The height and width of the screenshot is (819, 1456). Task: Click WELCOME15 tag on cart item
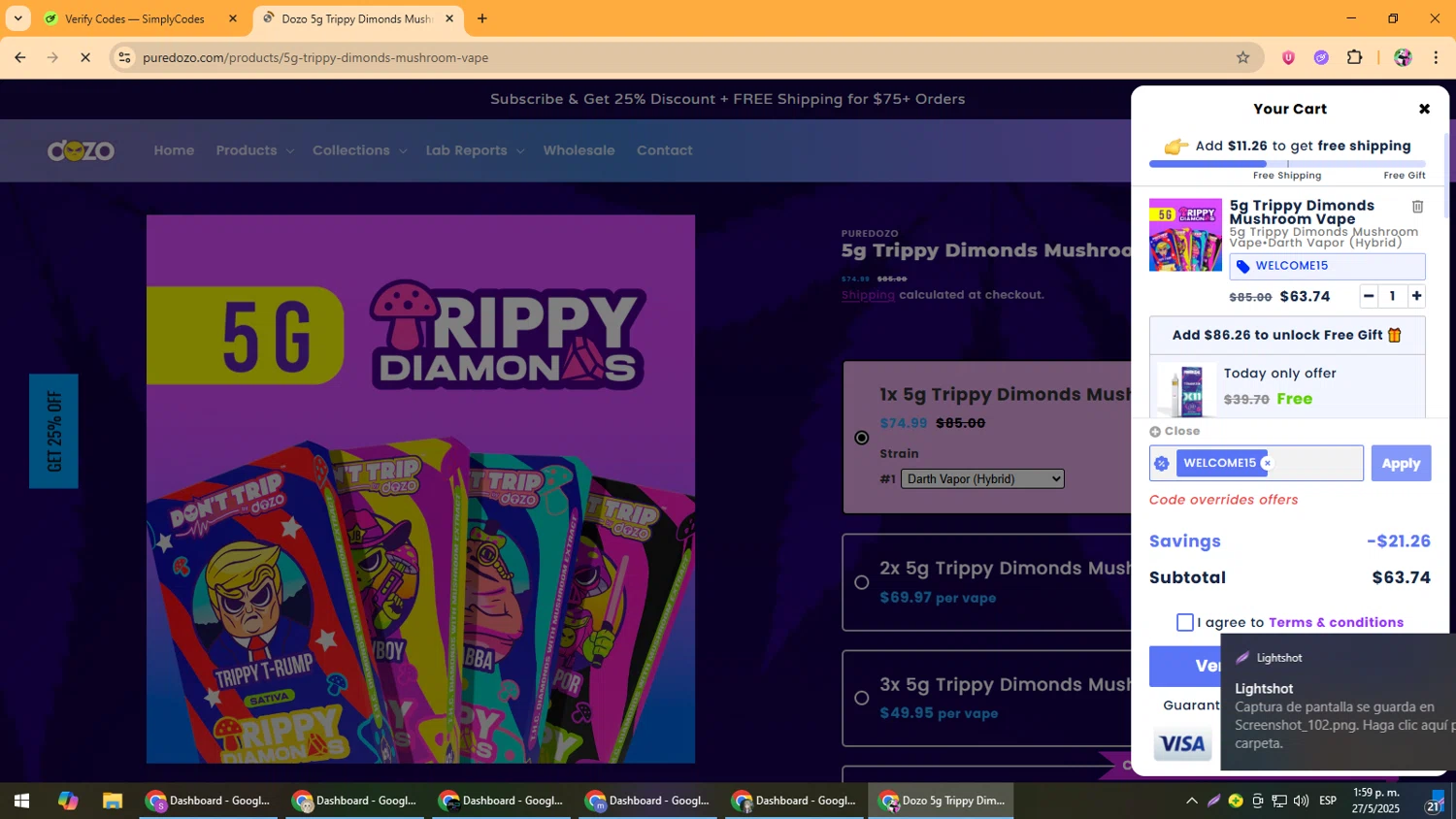tap(1327, 266)
